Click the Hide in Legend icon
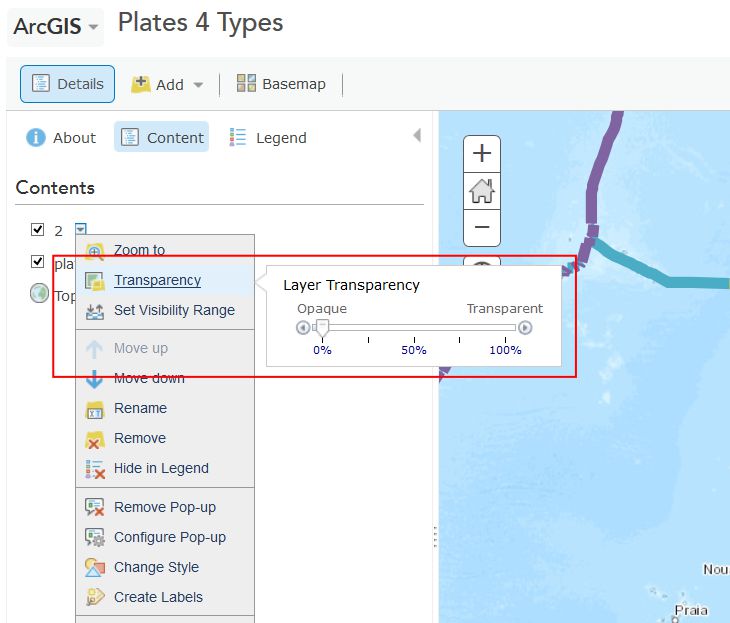Viewport: 730px width, 623px height. pyautogui.click(x=95, y=469)
